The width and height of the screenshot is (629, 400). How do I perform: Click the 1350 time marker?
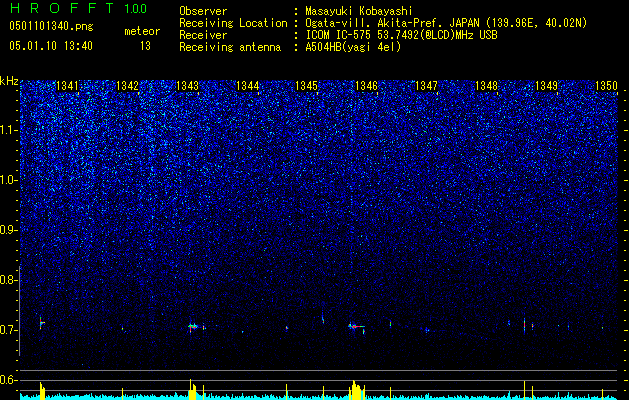pyautogui.click(x=606, y=86)
